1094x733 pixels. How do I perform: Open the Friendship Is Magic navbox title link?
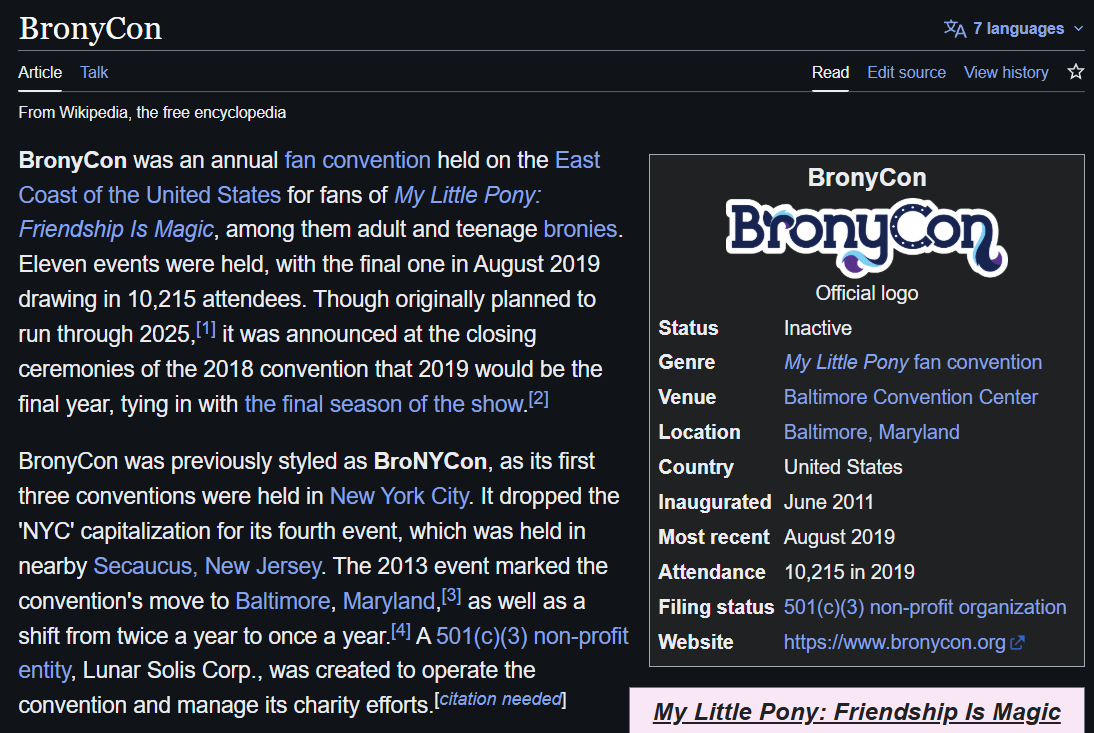pyautogui.click(x=857, y=712)
